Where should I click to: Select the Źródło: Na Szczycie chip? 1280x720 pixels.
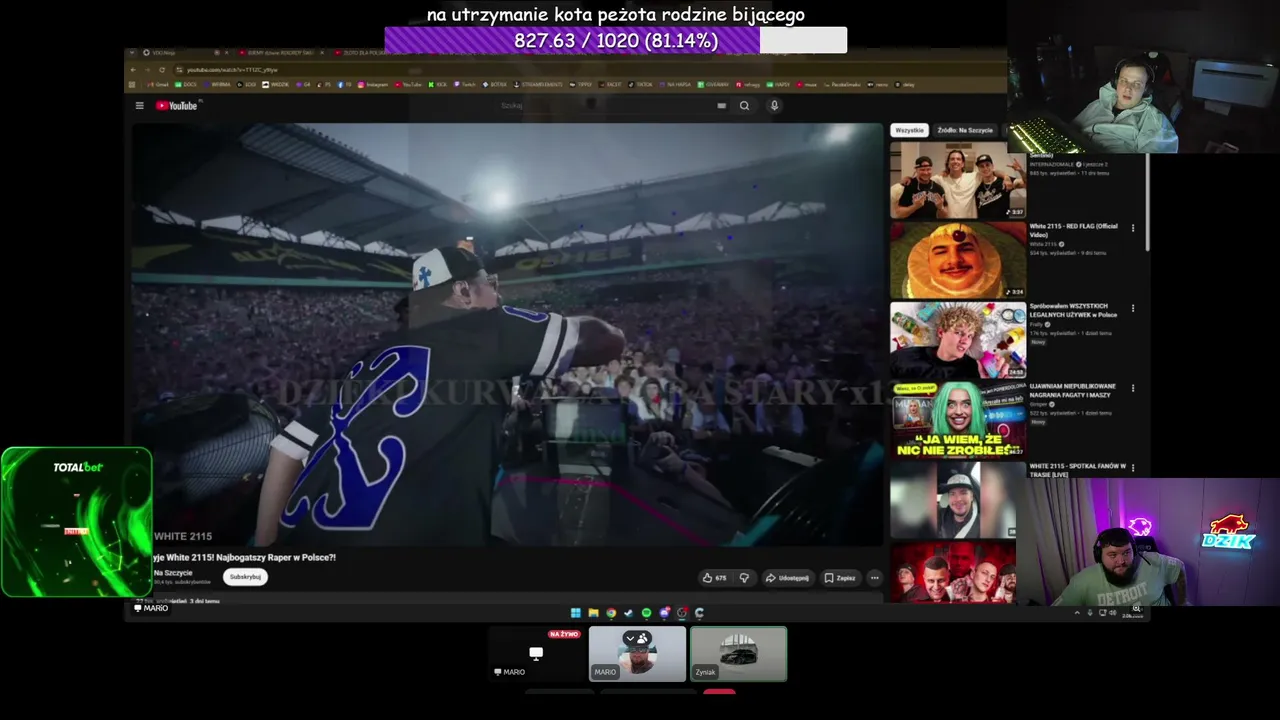click(x=965, y=130)
